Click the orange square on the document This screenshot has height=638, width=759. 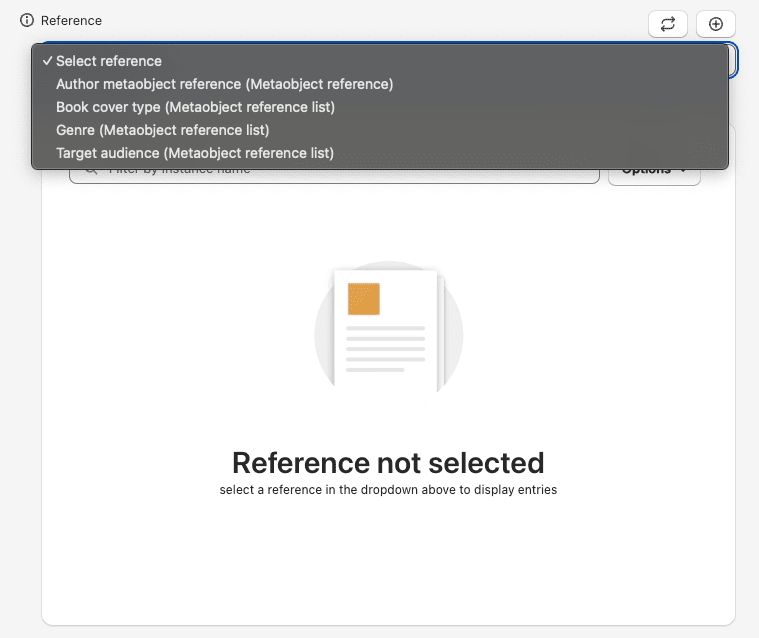(364, 299)
